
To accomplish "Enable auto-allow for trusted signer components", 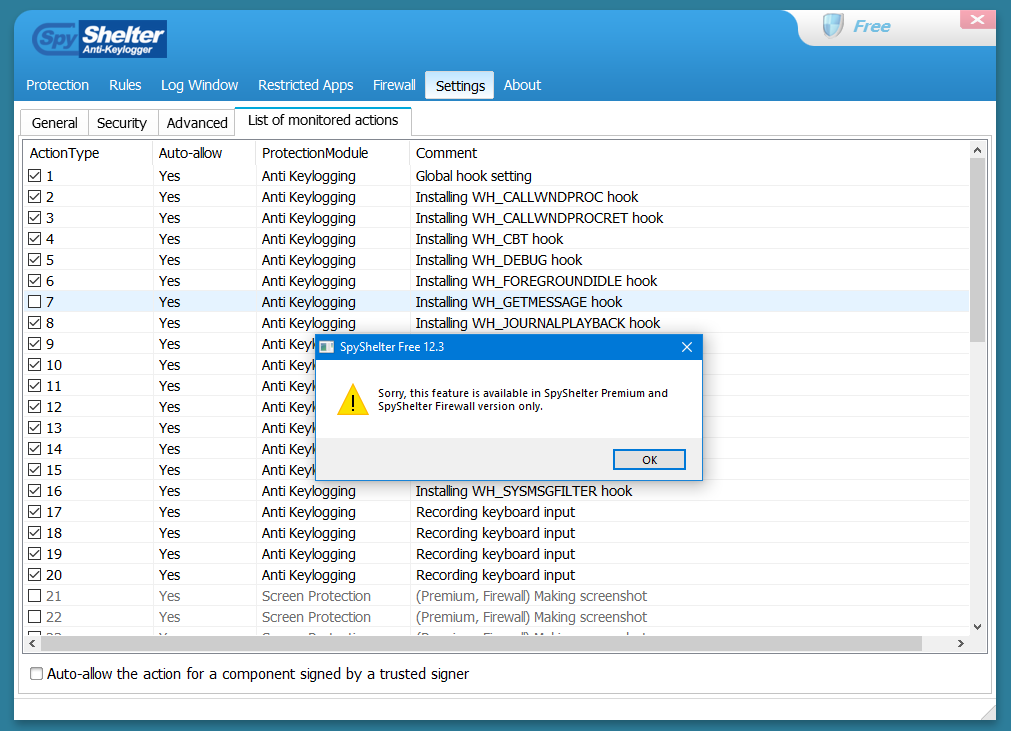I will pos(37,674).
